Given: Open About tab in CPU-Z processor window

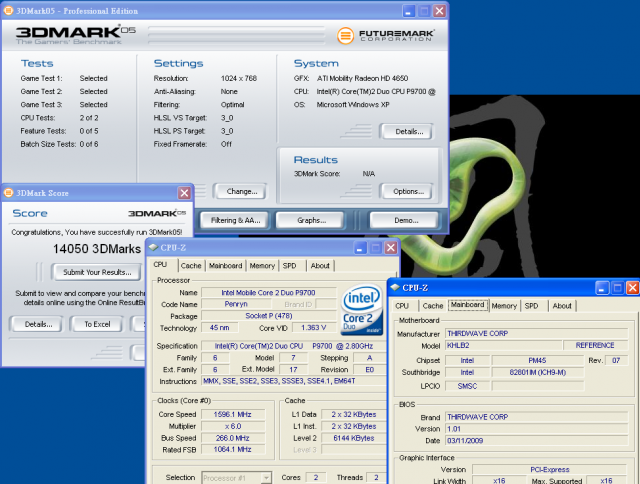Looking at the screenshot, I should click(320, 266).
